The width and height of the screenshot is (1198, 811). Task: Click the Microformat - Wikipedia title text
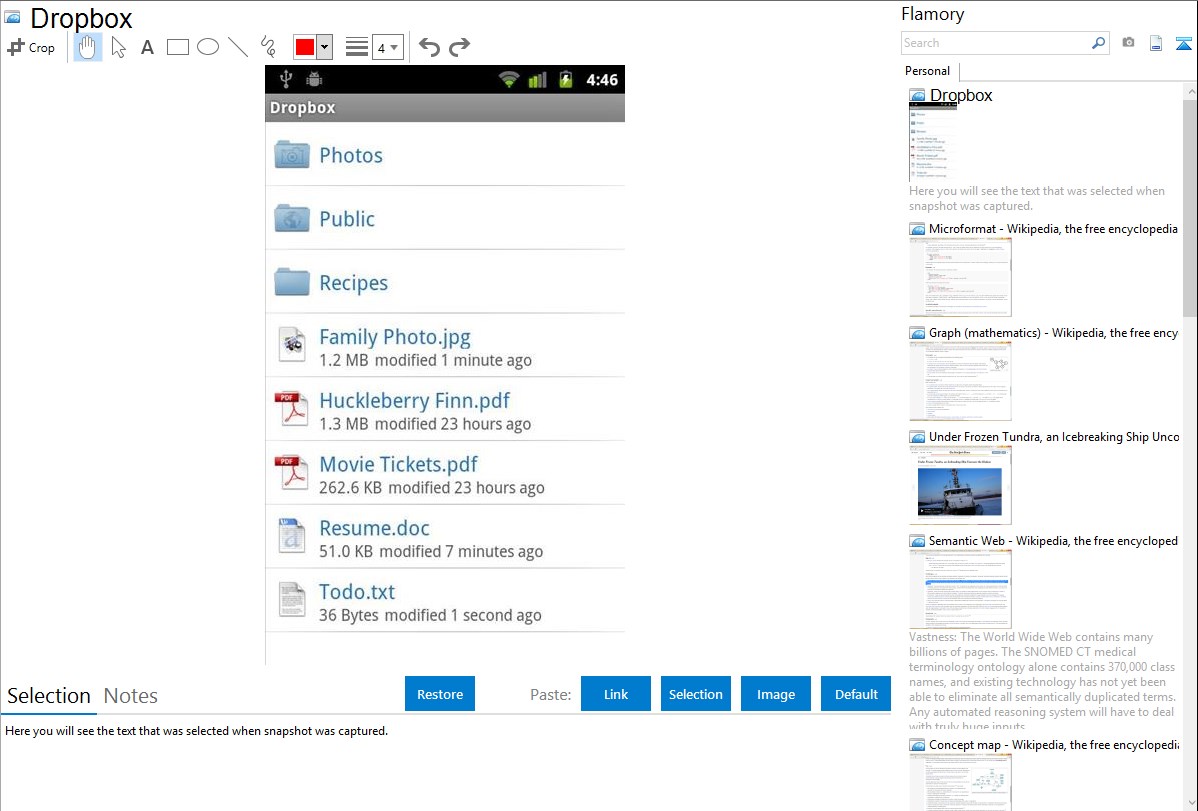tap(1053, 229)
